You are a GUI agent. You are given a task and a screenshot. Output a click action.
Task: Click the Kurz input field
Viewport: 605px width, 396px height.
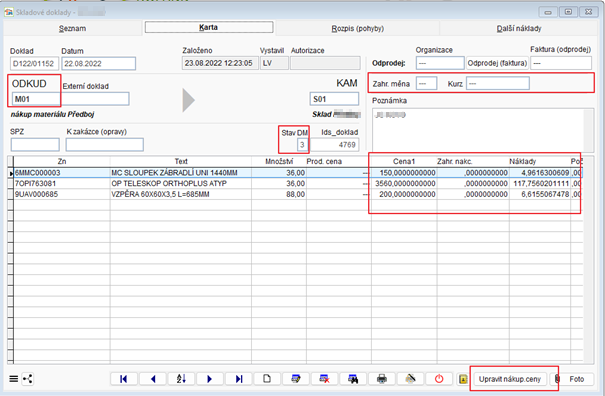[498, 83]
